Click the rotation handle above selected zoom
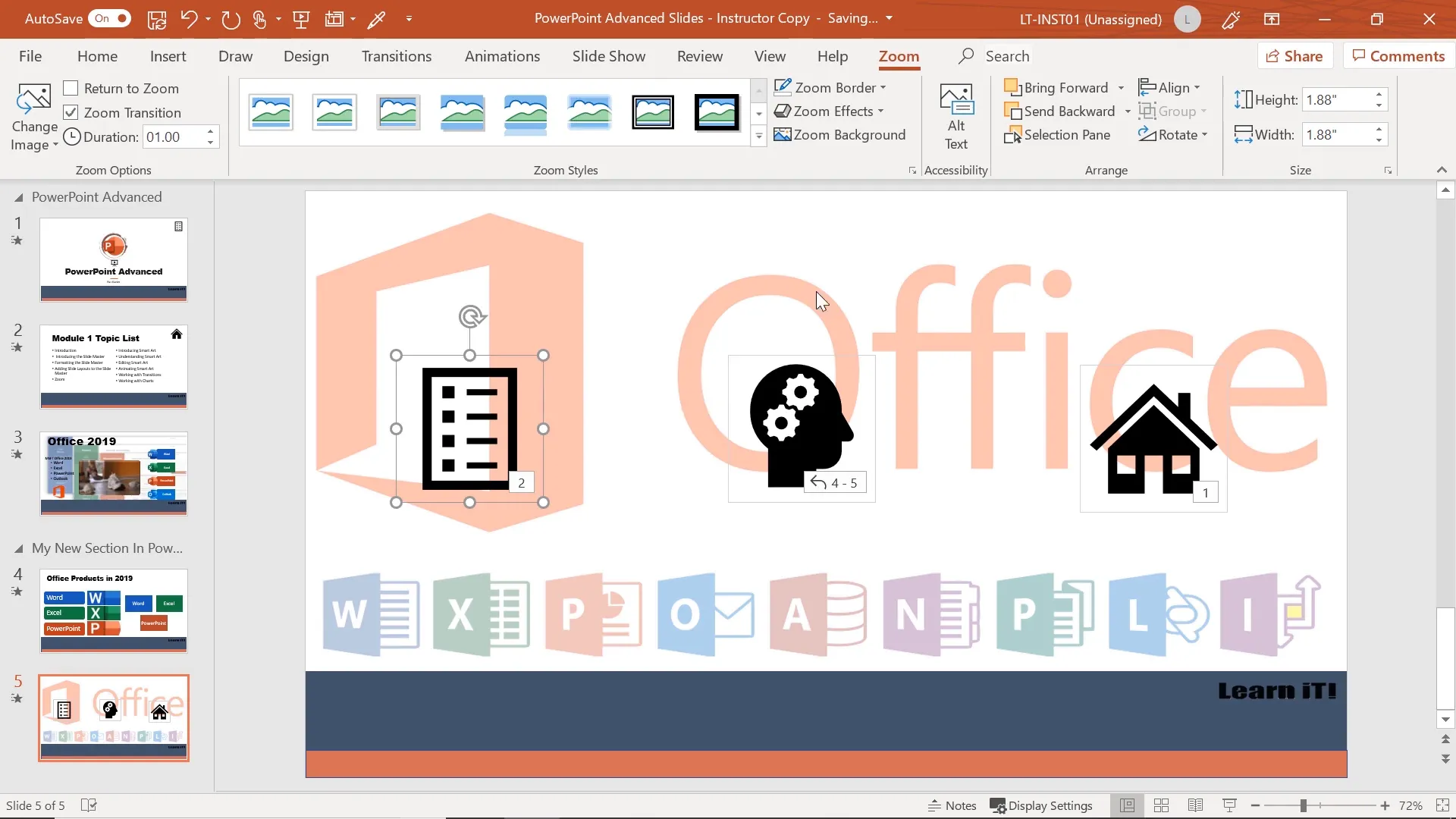 point(472,316)
